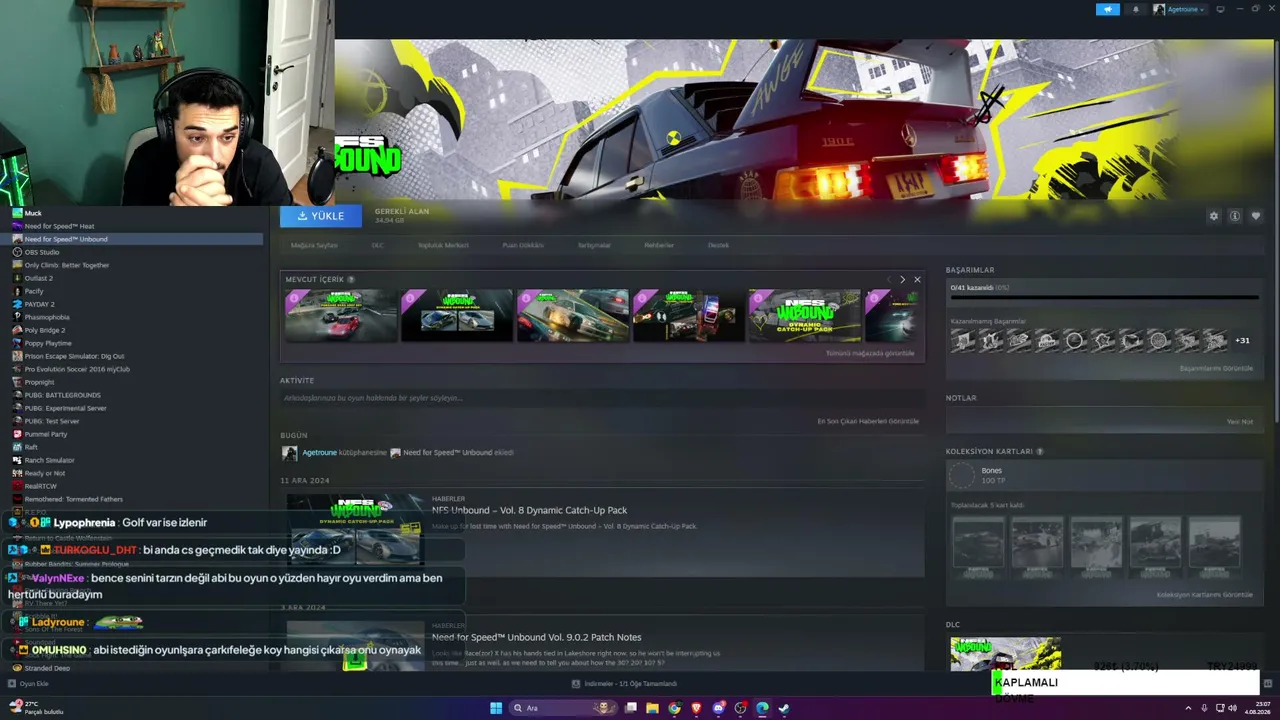Open the Destek tab
The image size is (1280, 720).
(719, 245)
